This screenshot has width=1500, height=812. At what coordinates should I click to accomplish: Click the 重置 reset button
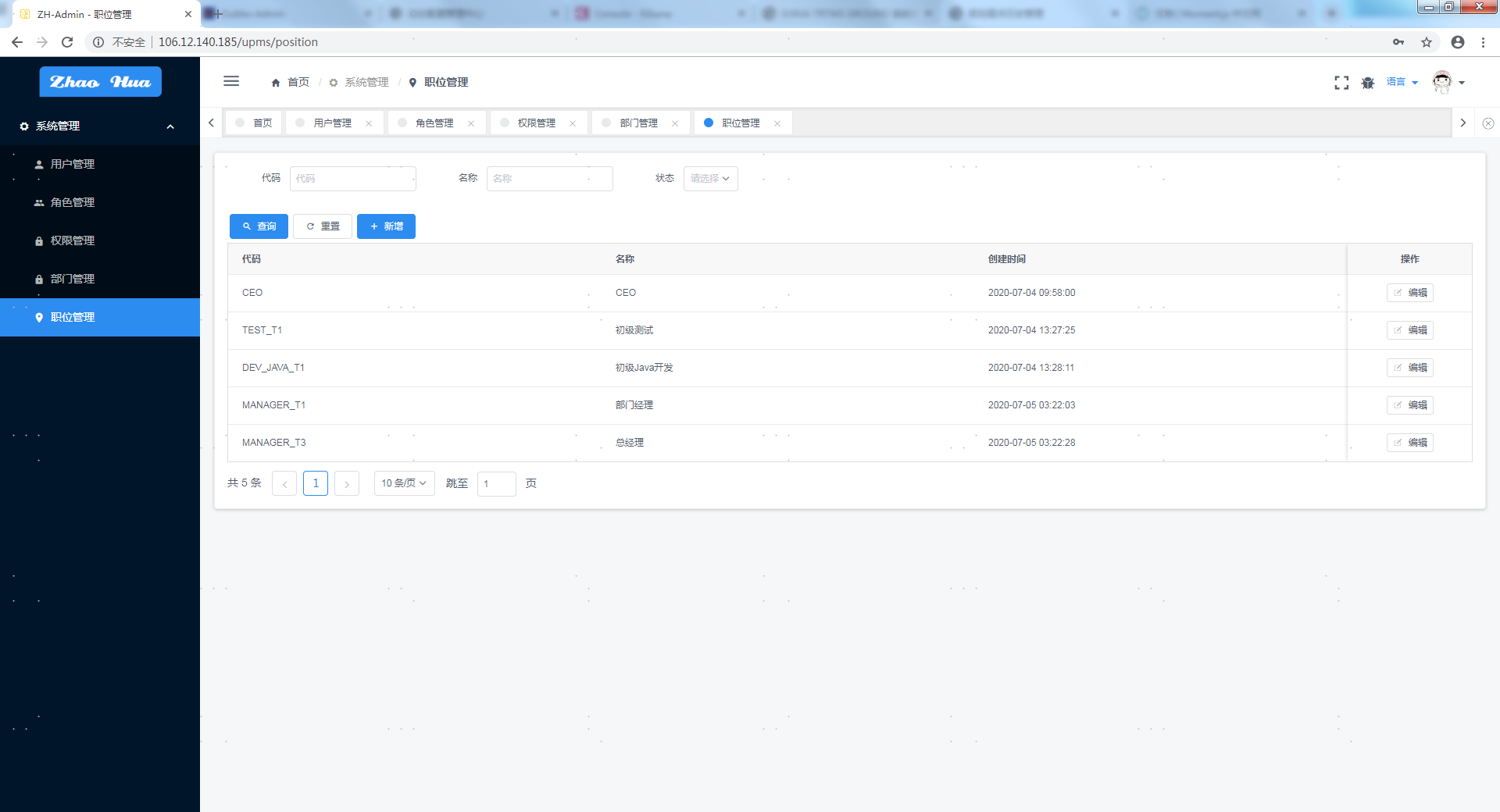(x=323, y=226)
